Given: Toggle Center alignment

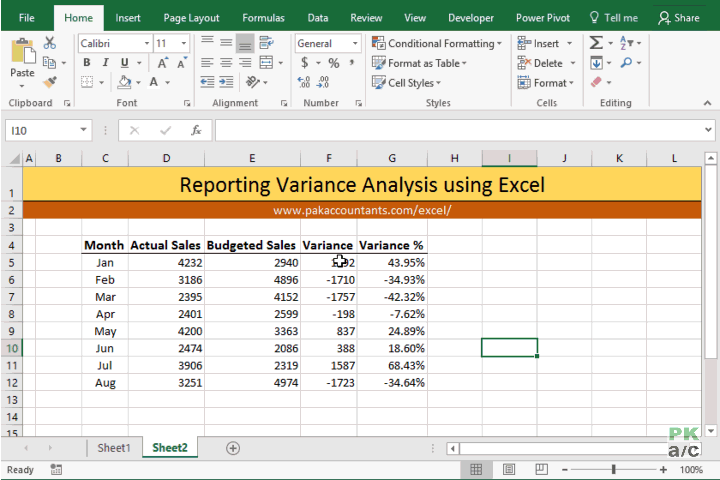Looking at the screenshot, I should pyautogui.click(x=226, y=62).
